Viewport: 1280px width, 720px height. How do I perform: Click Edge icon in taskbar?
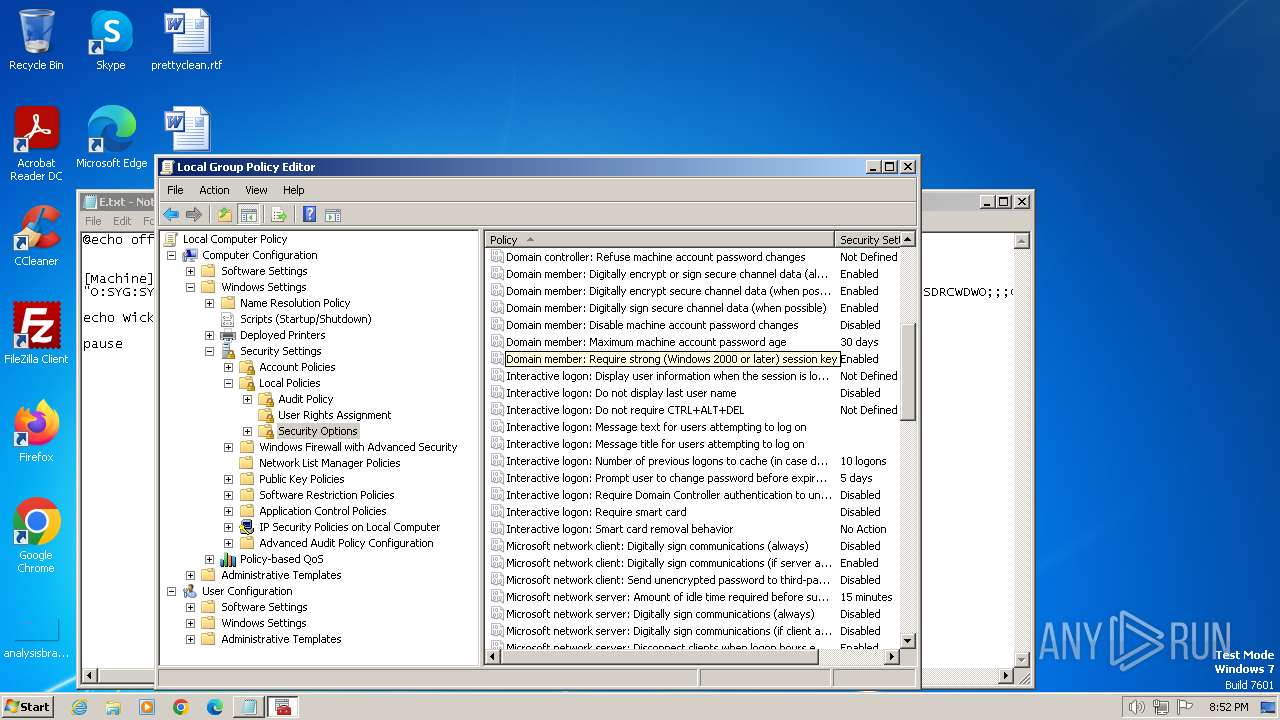[x=214, y=706]
